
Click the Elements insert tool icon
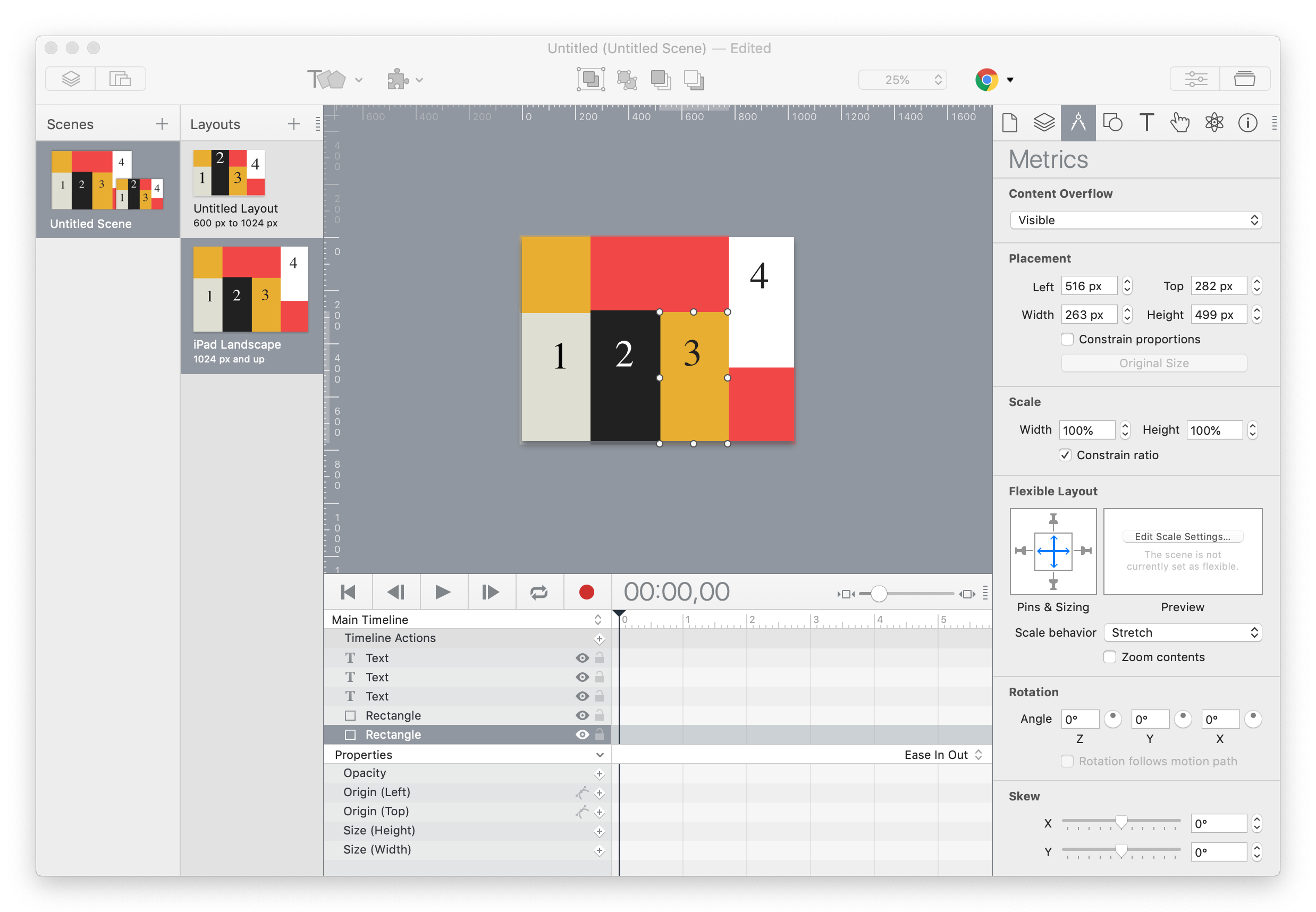[x=326, y=79]
